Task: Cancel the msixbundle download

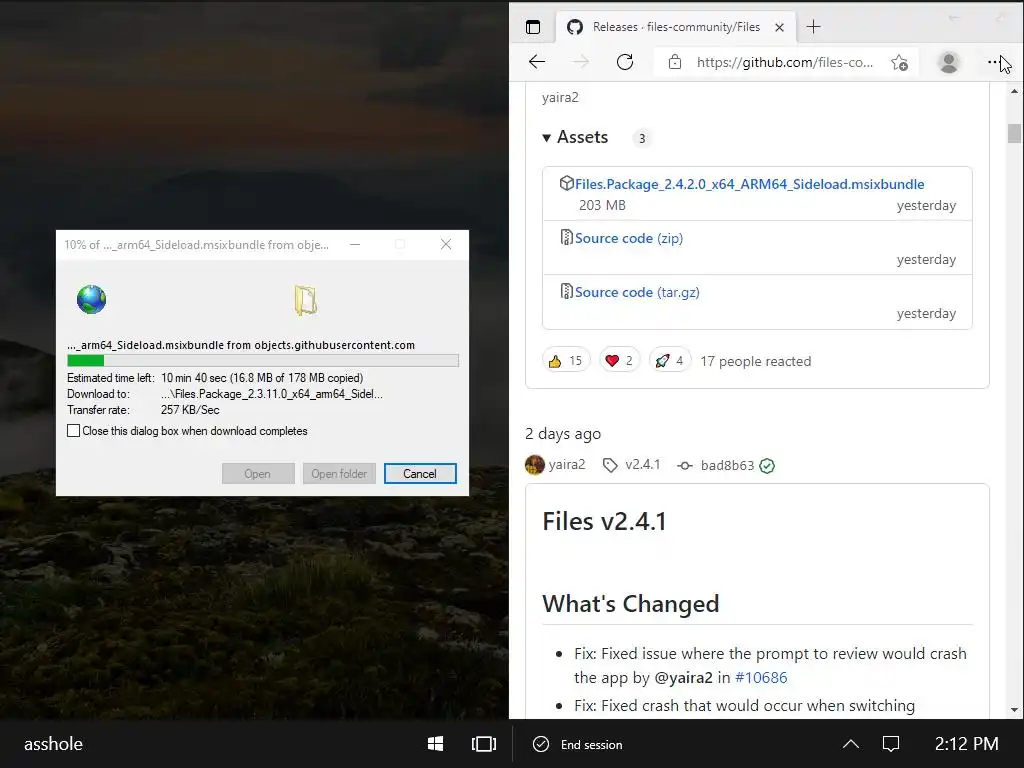Action: pos(420,473)
